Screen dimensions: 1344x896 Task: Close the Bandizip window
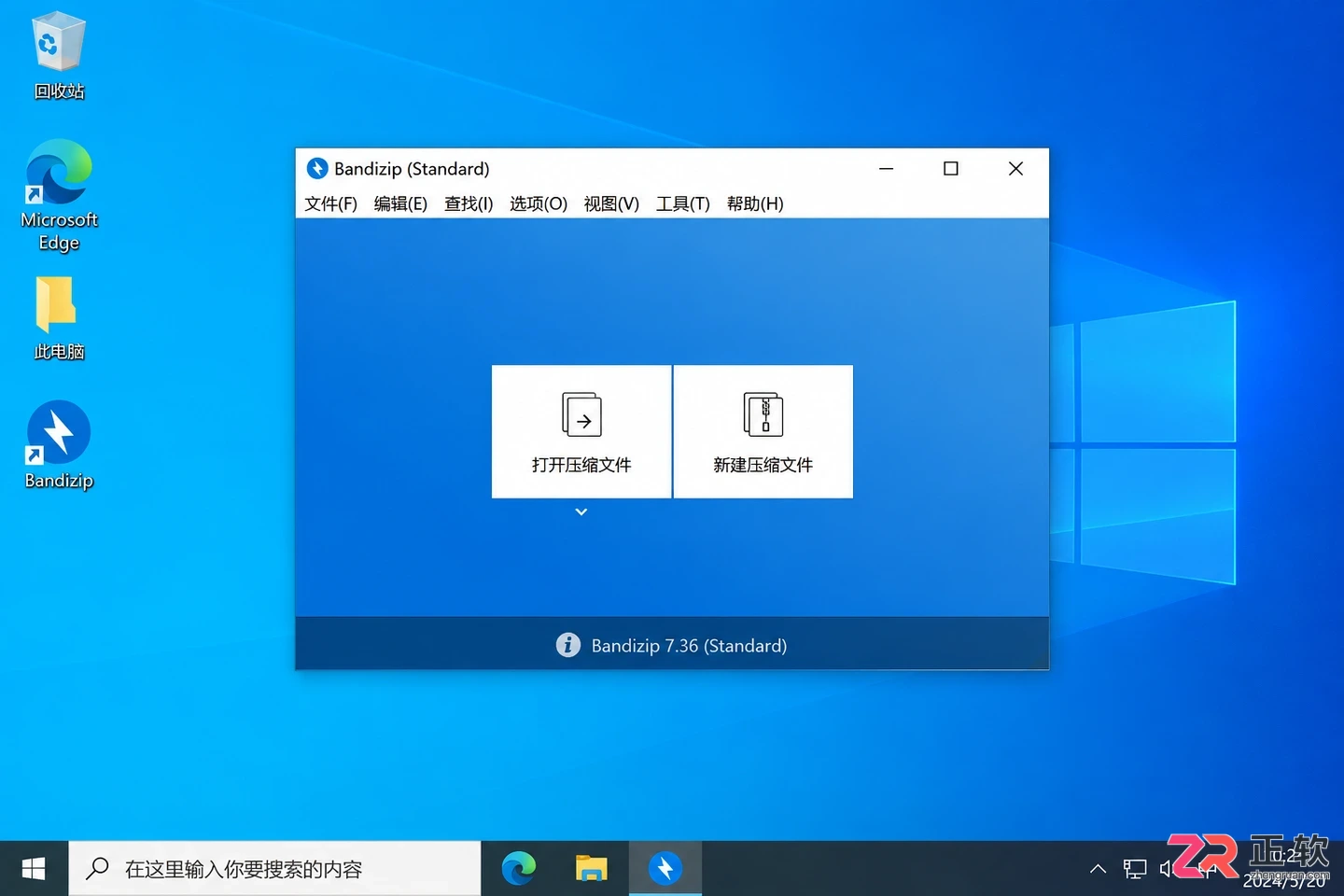pyautogui.click(x=1015, y=168)
